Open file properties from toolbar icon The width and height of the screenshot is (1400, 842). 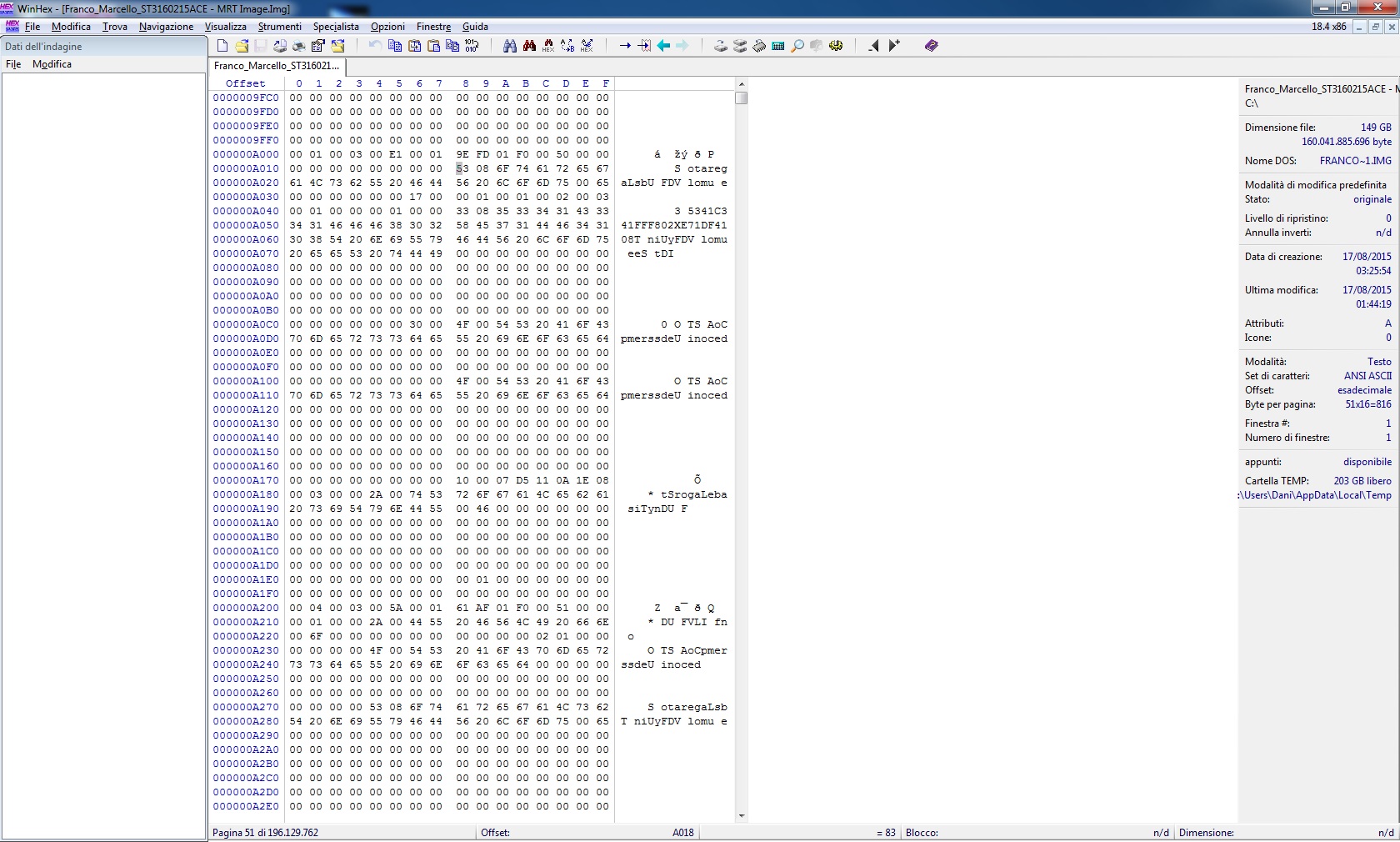(318, 46)
